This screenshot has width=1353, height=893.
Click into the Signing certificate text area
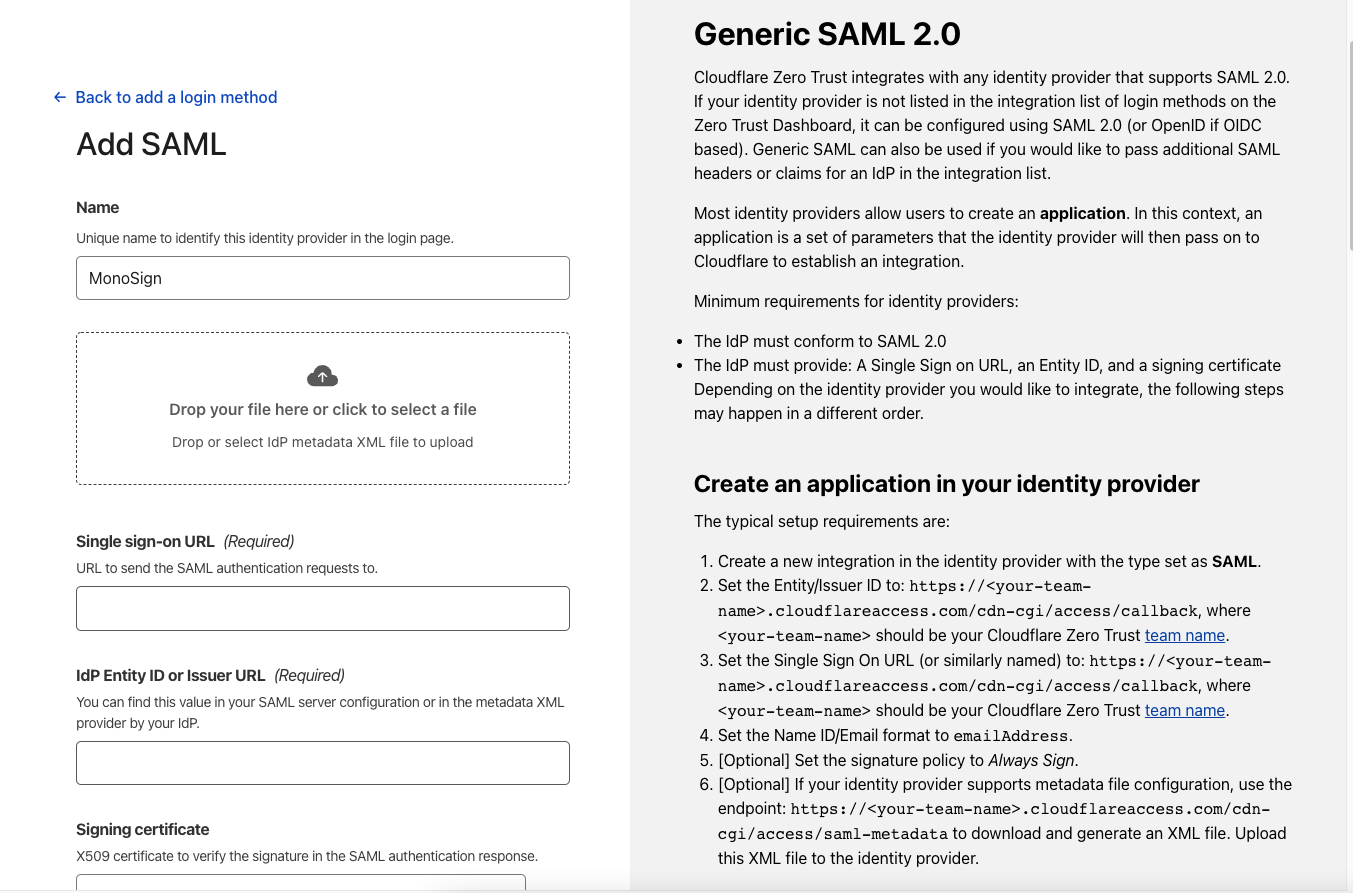point(300,883)
